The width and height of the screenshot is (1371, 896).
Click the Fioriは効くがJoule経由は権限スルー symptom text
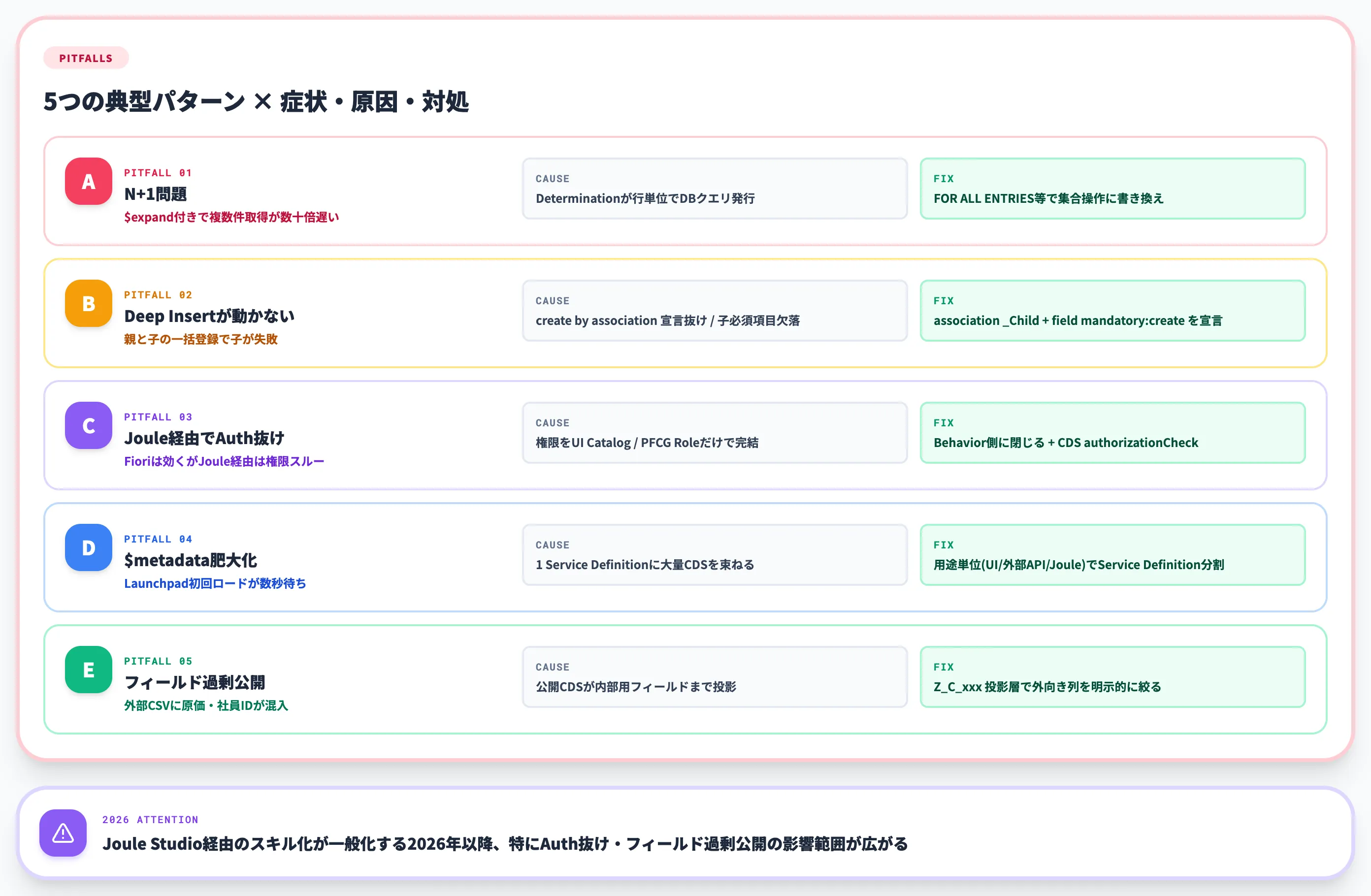pos(224,461)
